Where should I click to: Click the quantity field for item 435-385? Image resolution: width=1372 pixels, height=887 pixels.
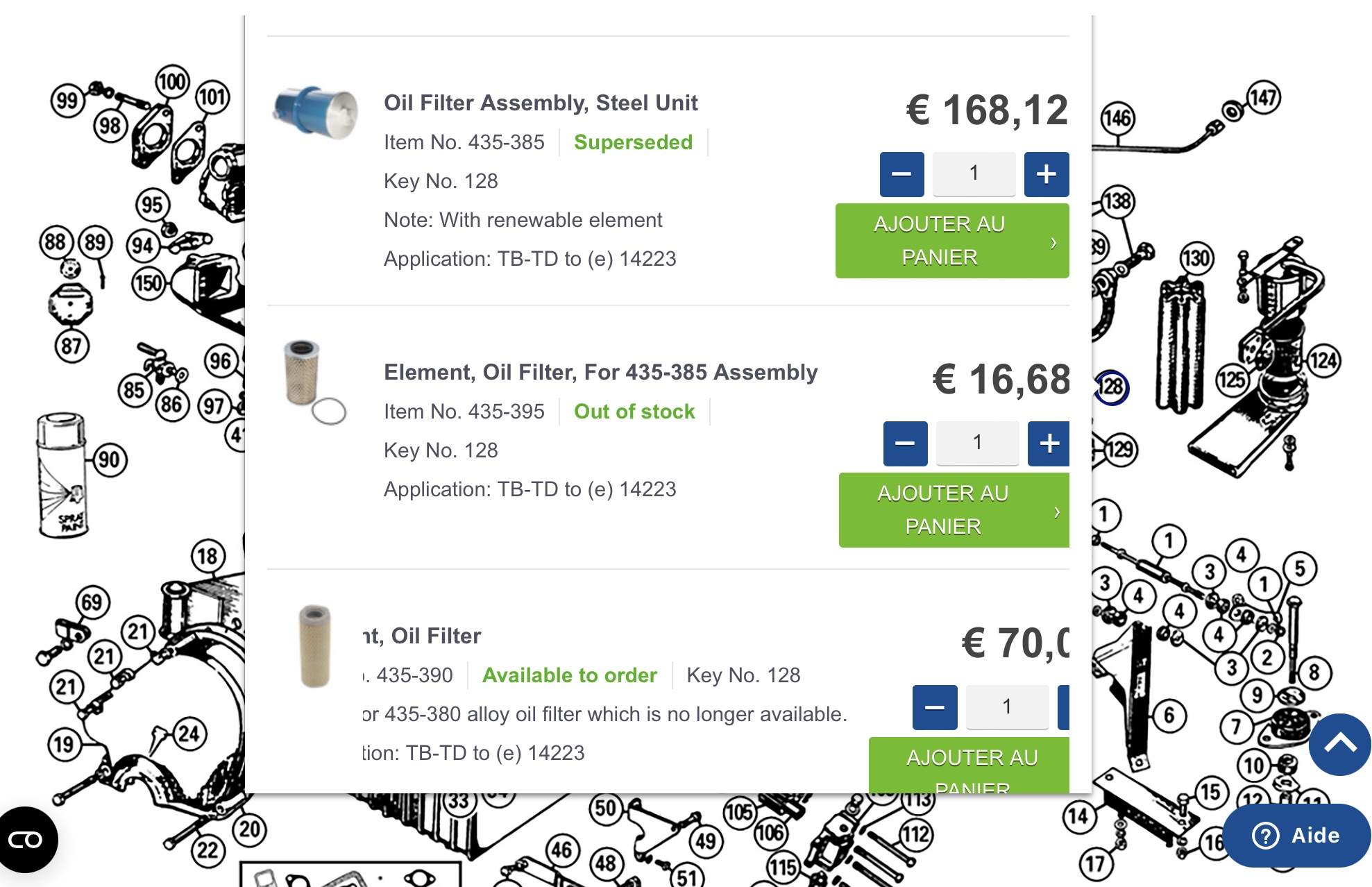point(974,174)
